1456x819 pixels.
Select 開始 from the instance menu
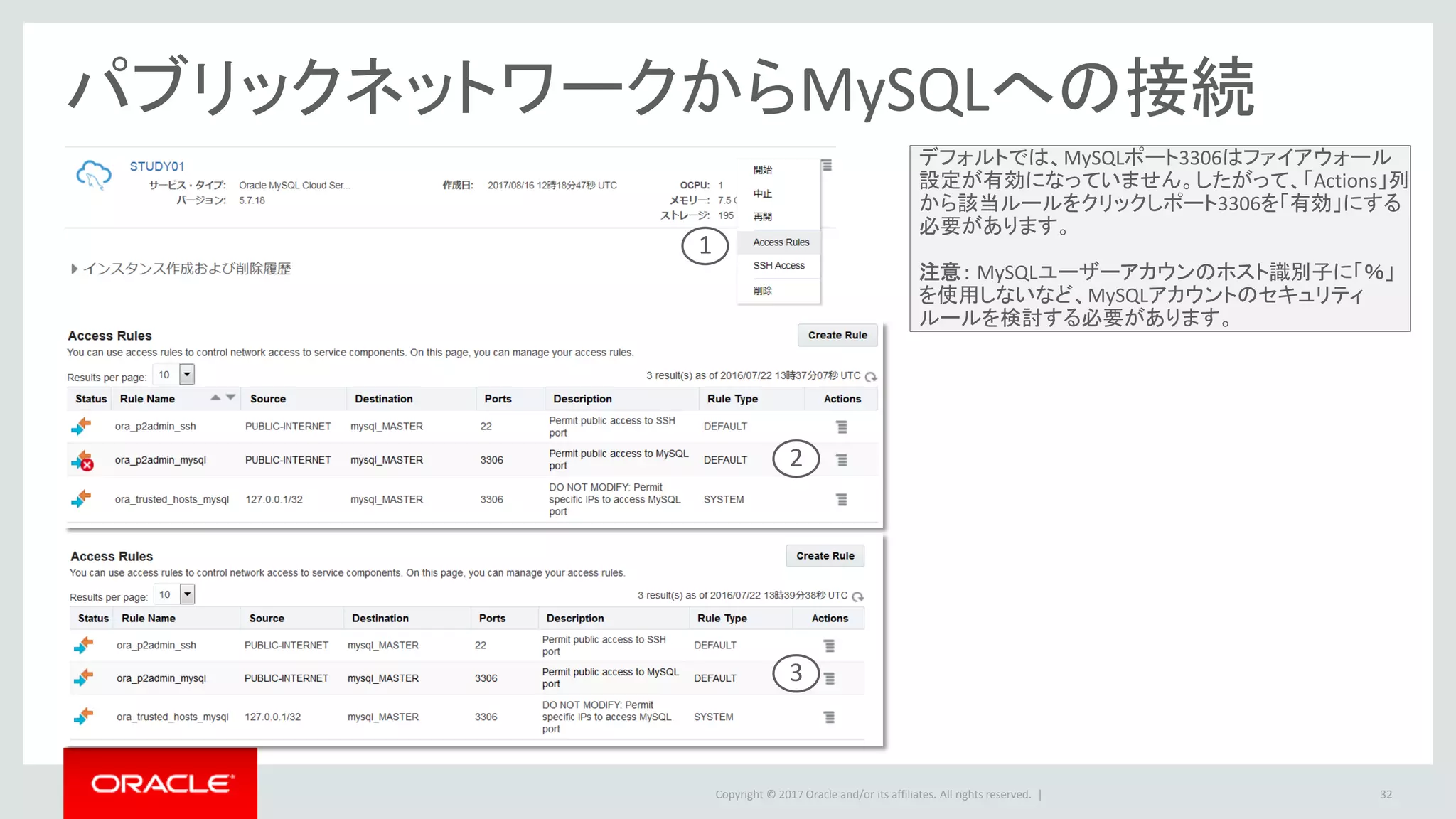pos(763,170)
